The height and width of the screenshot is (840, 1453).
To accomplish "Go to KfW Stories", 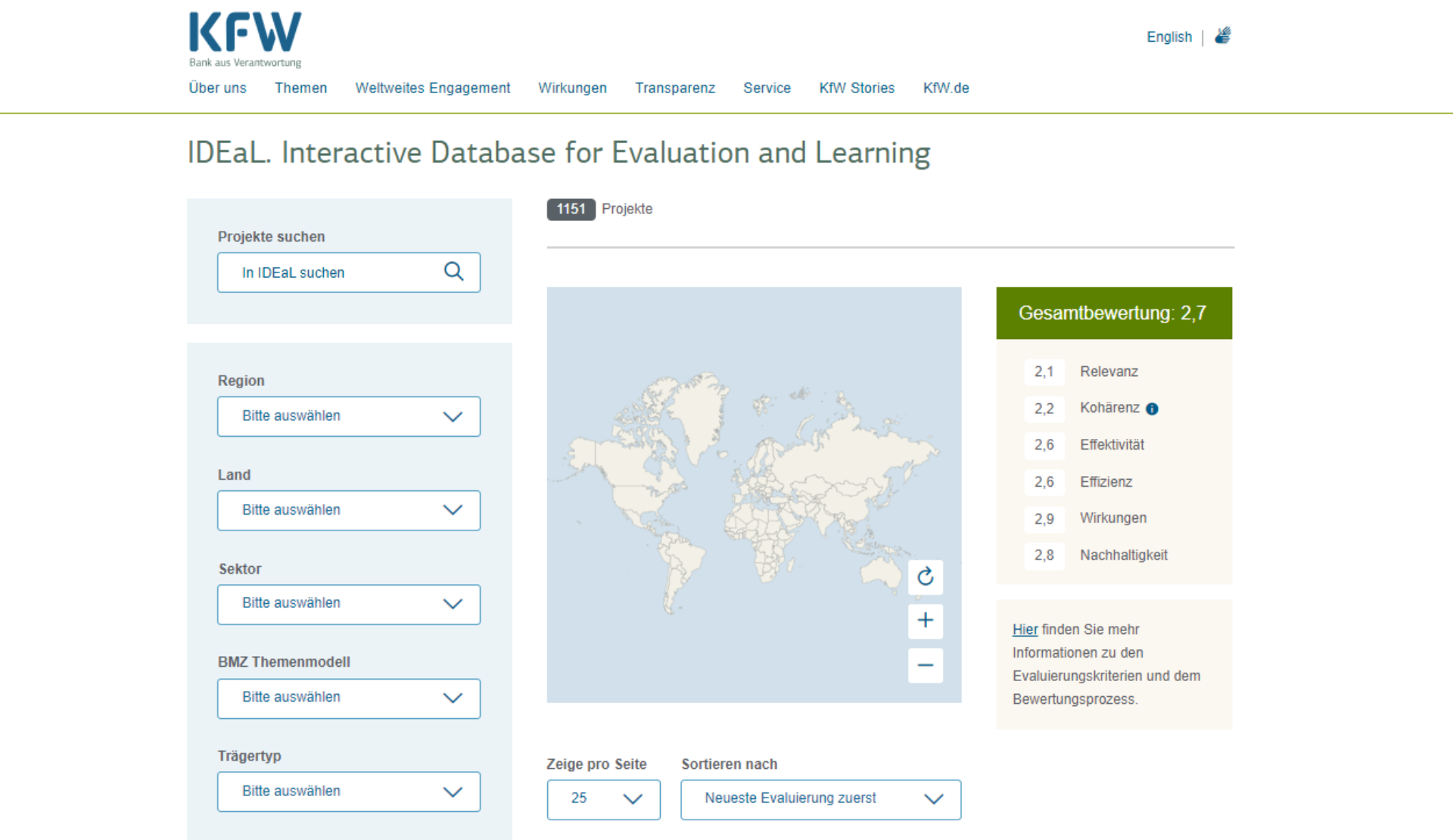I will click(857, 88).
